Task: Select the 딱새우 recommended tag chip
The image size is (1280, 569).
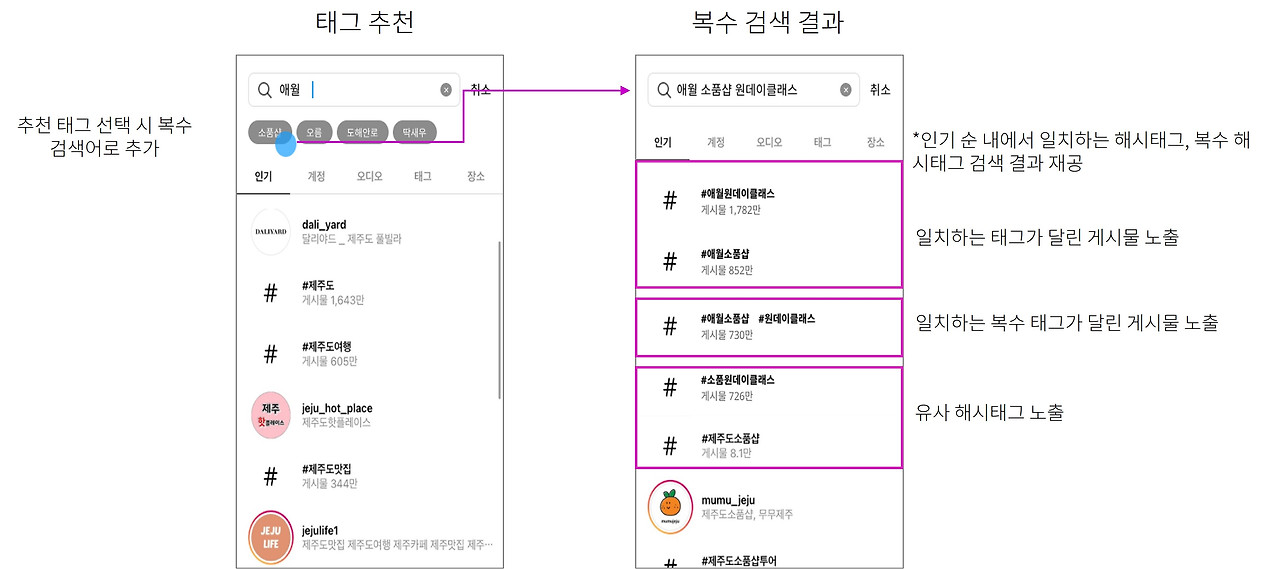Action: [x=415, y=132]
